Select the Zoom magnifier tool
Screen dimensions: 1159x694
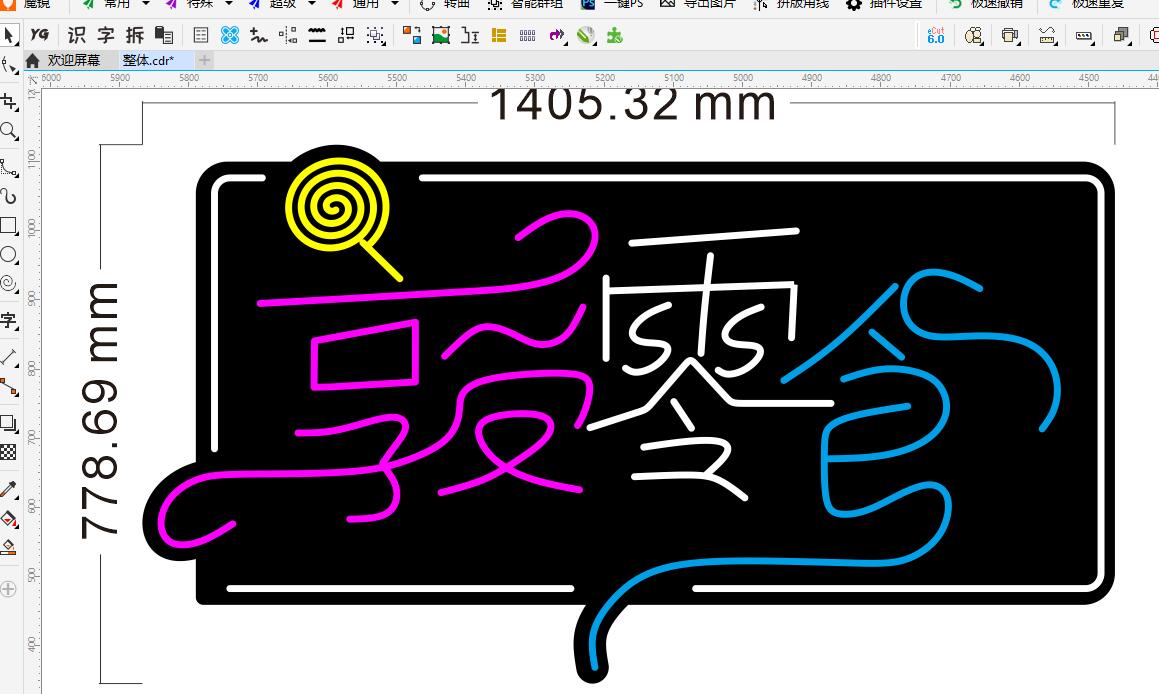9,132
